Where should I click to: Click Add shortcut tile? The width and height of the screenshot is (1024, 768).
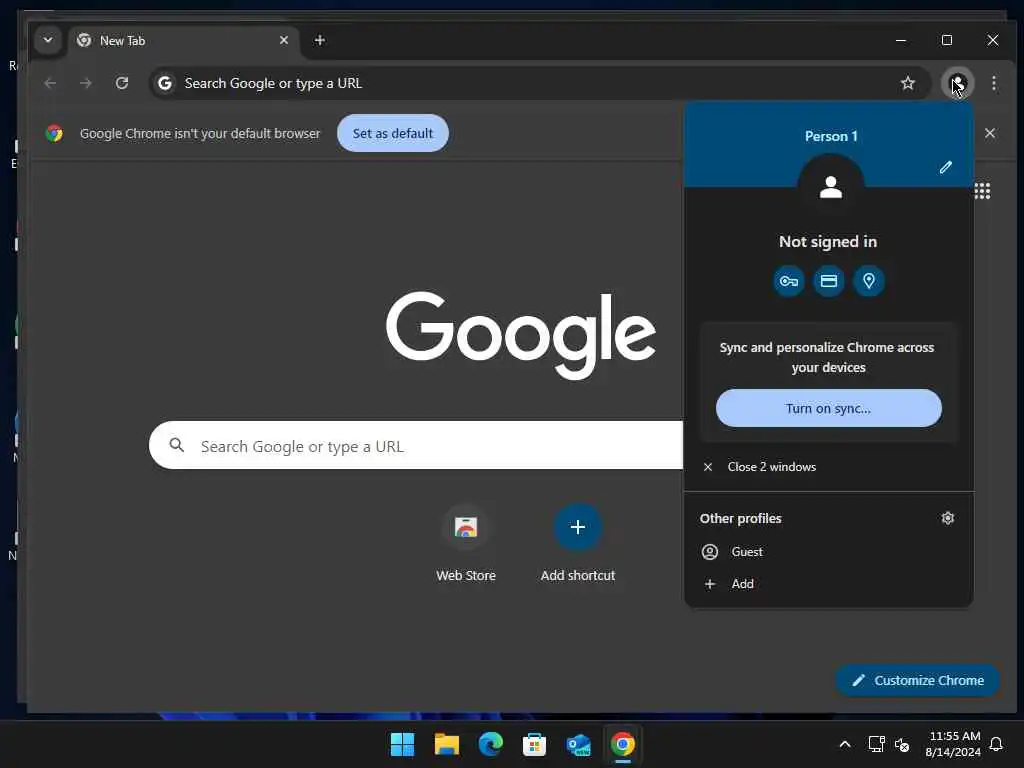tap(577, 543)
